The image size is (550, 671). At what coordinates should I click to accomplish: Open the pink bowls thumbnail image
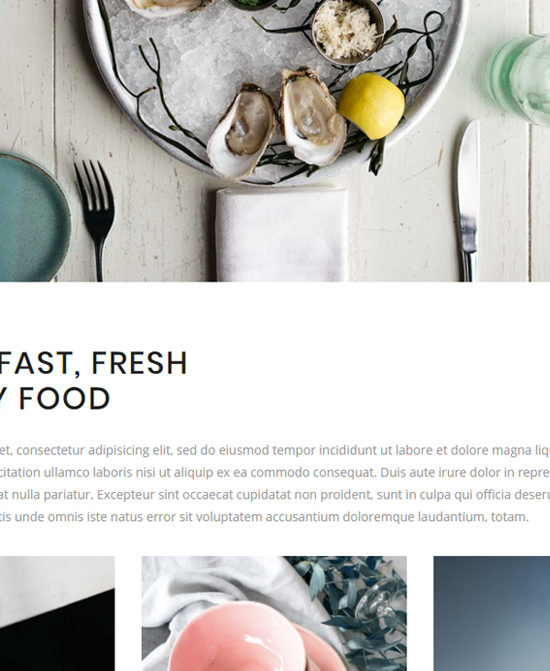click(x=274, y=613)
